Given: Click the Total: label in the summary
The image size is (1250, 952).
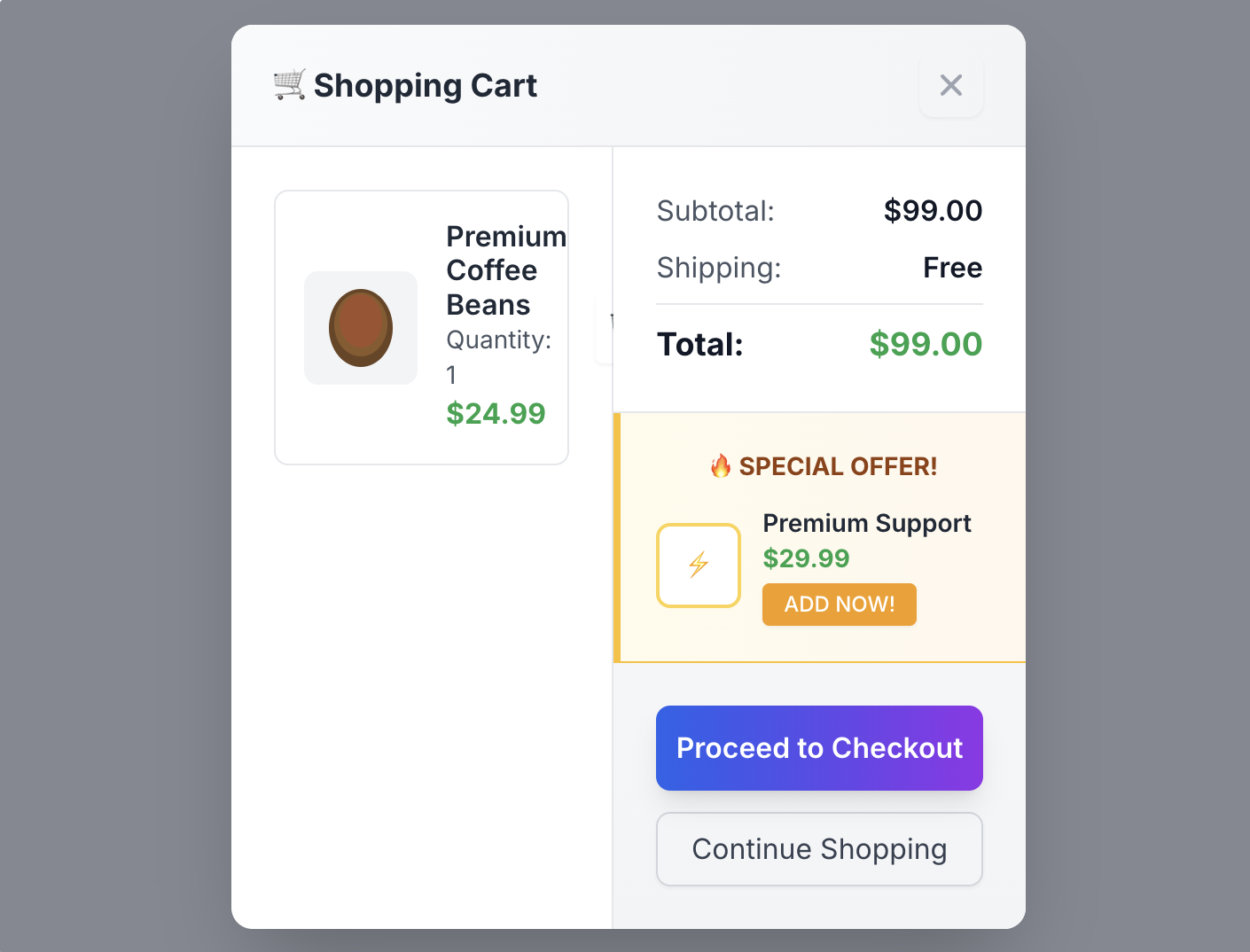Looking at the screenshot, I should point(699,344).
